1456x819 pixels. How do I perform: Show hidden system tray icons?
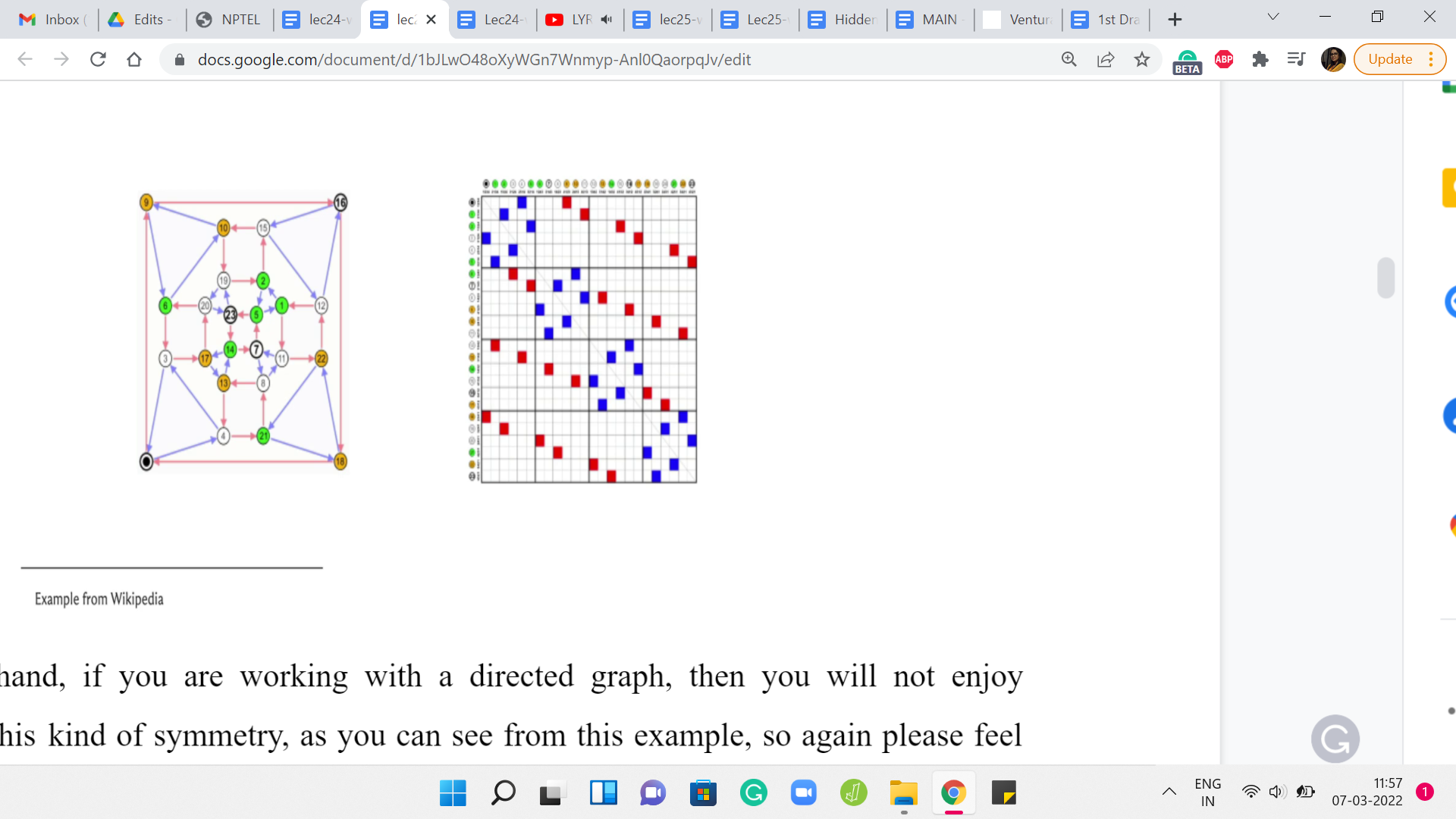[1169, 792]
